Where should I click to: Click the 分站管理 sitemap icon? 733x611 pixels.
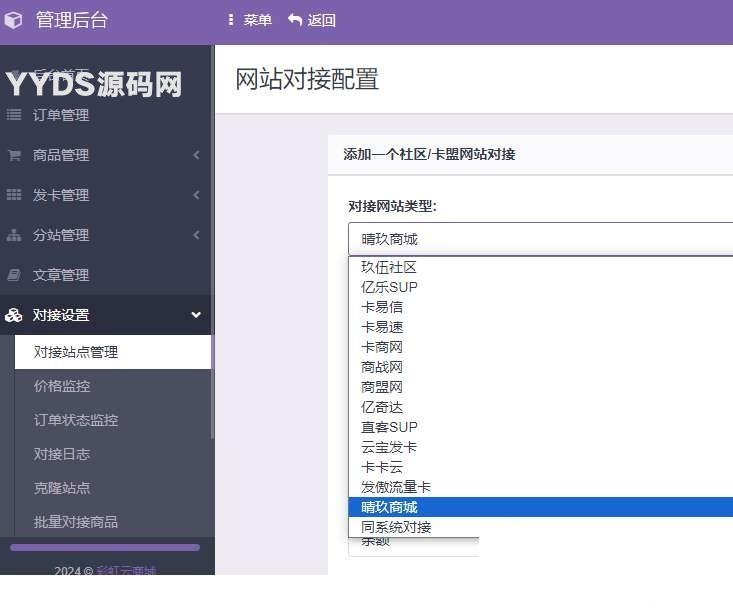[x=14, y=235]
